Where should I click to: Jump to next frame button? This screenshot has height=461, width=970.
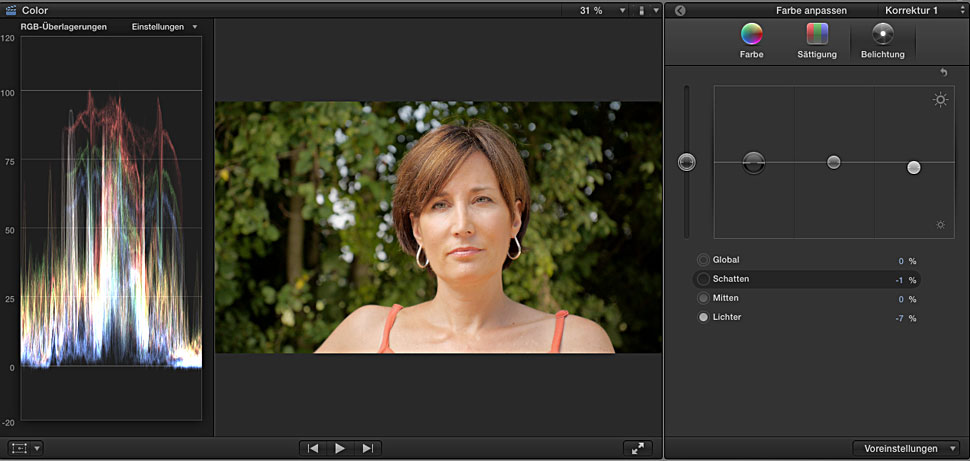click(x=367, y=448)
